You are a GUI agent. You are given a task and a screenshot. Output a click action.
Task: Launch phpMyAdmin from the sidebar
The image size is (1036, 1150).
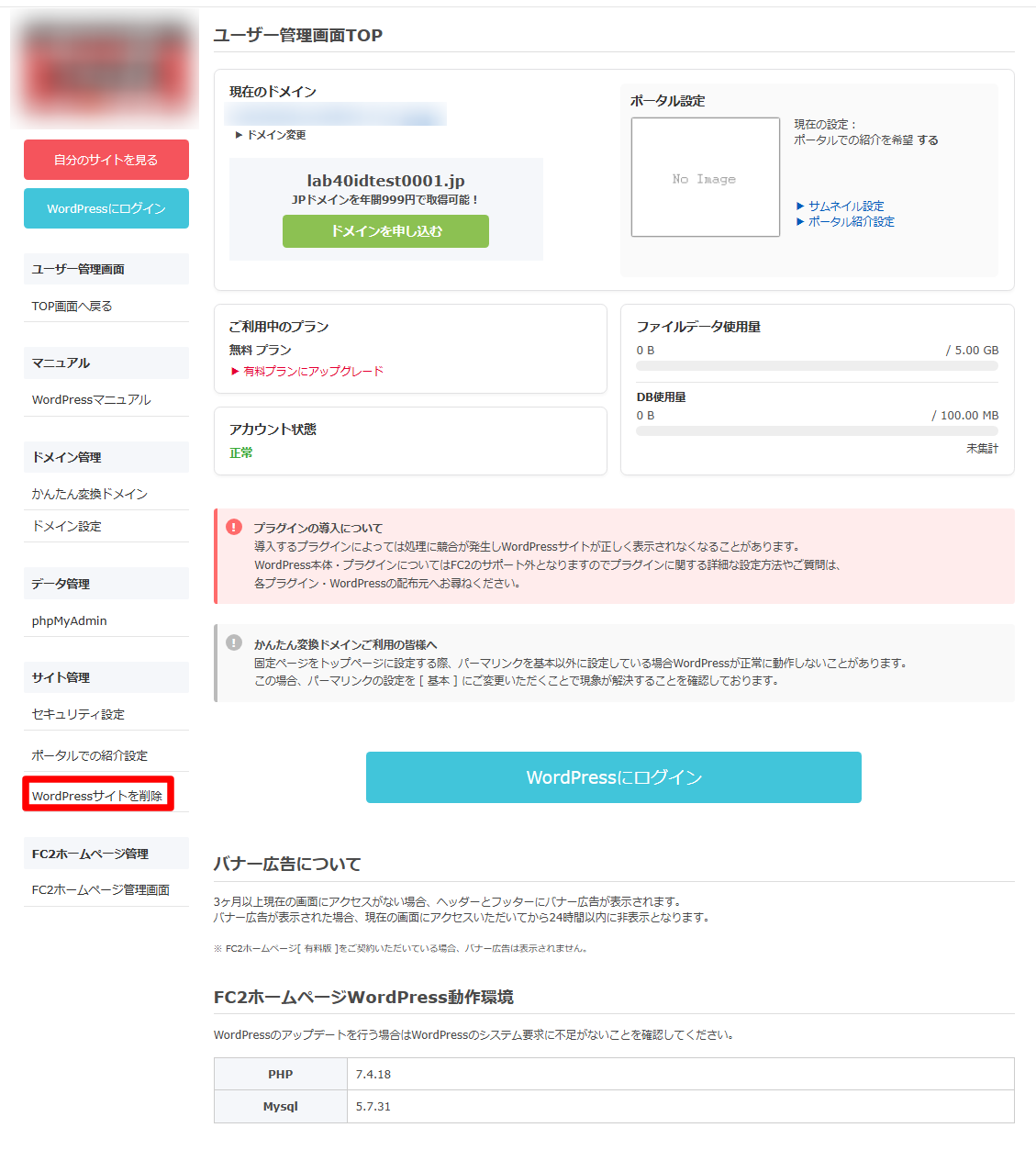(69, 621)
